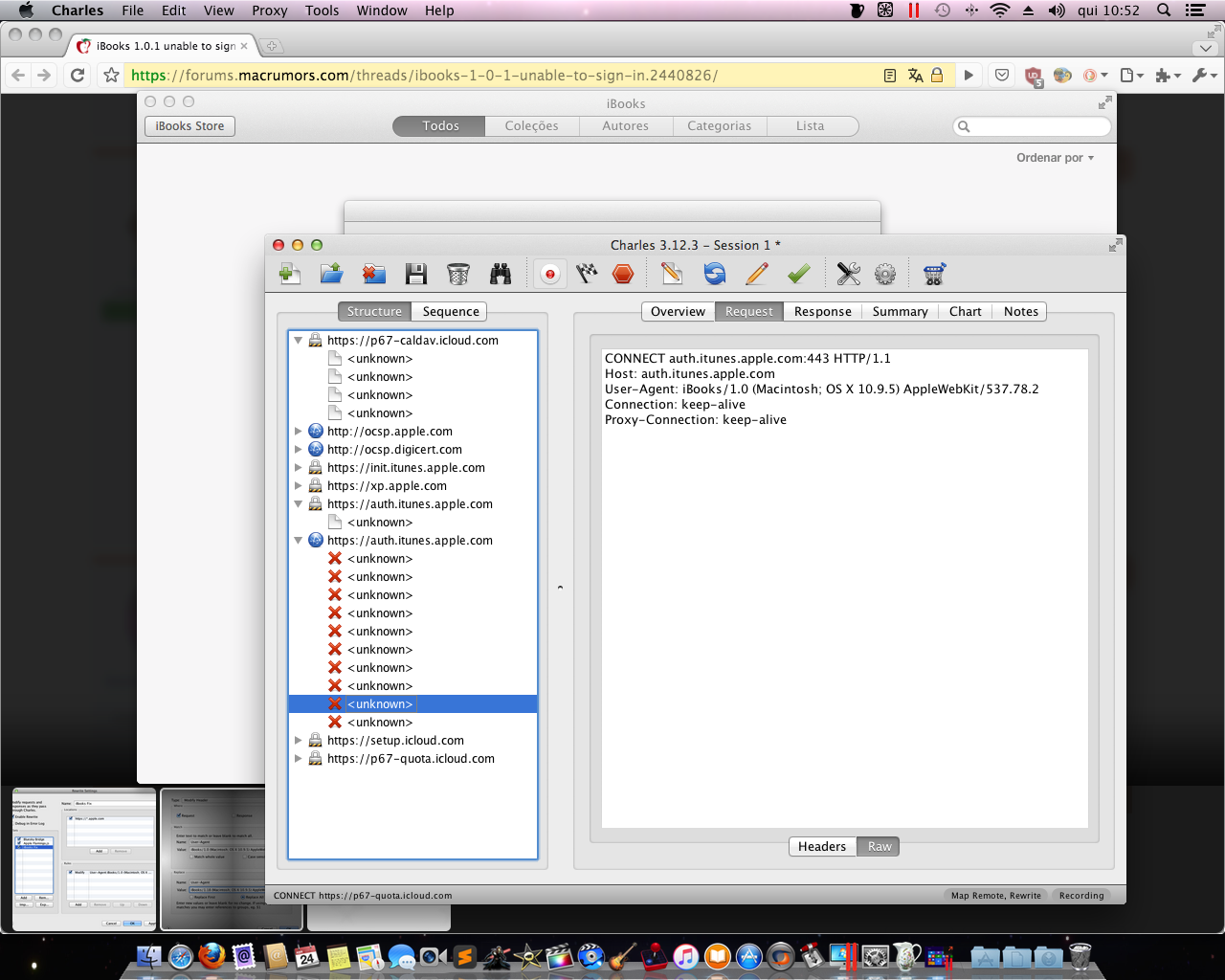Show the Headers view of request
The image size is (1225, 980).
822,847
